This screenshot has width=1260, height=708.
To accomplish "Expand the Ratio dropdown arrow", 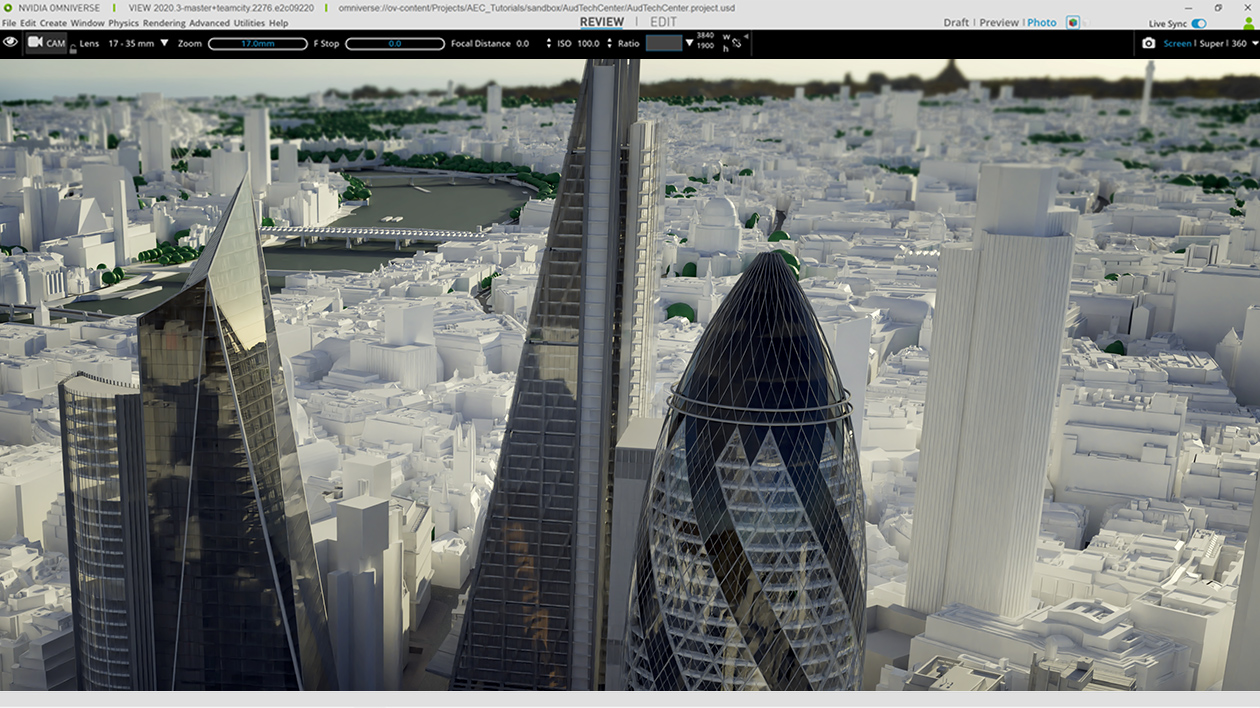I will coord(689,43).
